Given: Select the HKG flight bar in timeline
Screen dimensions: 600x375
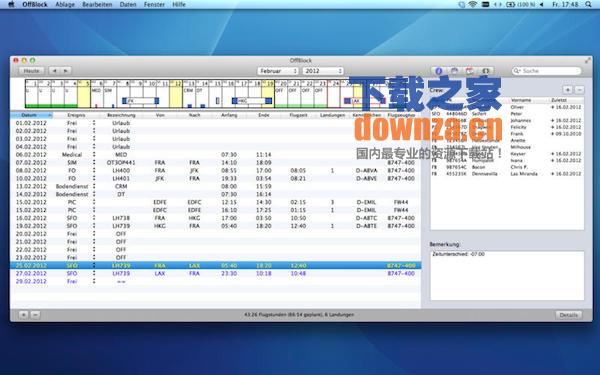Looking at the screenshot, I should (252, 101).
